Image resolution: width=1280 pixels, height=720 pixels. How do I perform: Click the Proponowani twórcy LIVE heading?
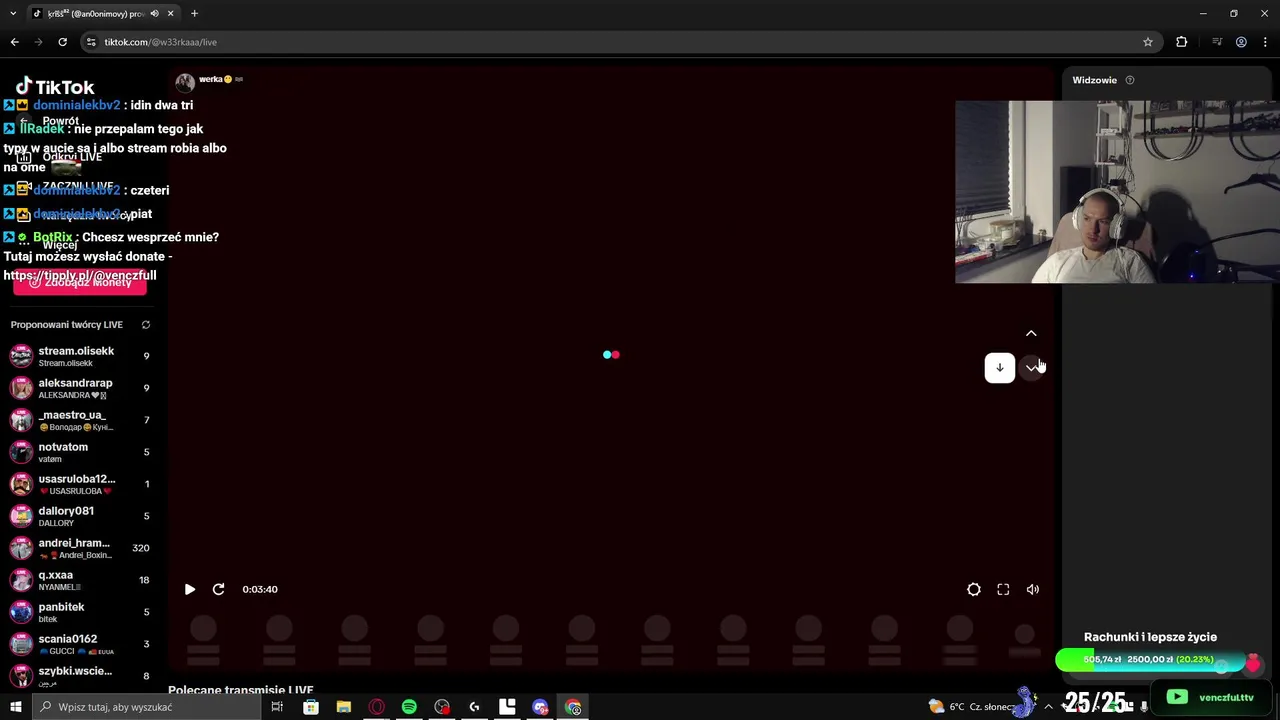pos(67,325)
